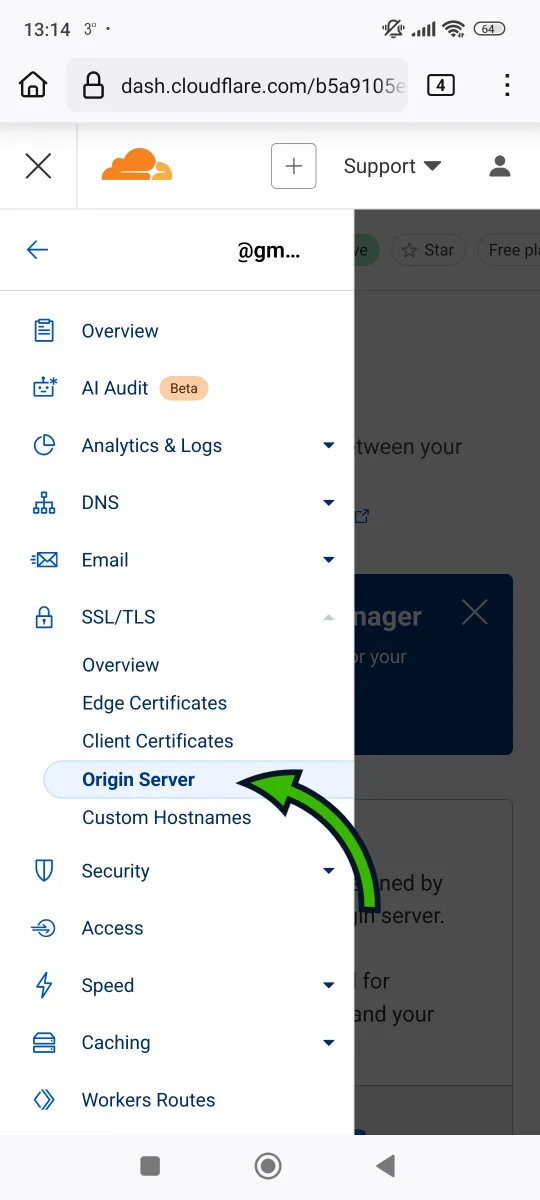Click the Star button
This screenshot has width=540, height=1200.
[427, 250]
